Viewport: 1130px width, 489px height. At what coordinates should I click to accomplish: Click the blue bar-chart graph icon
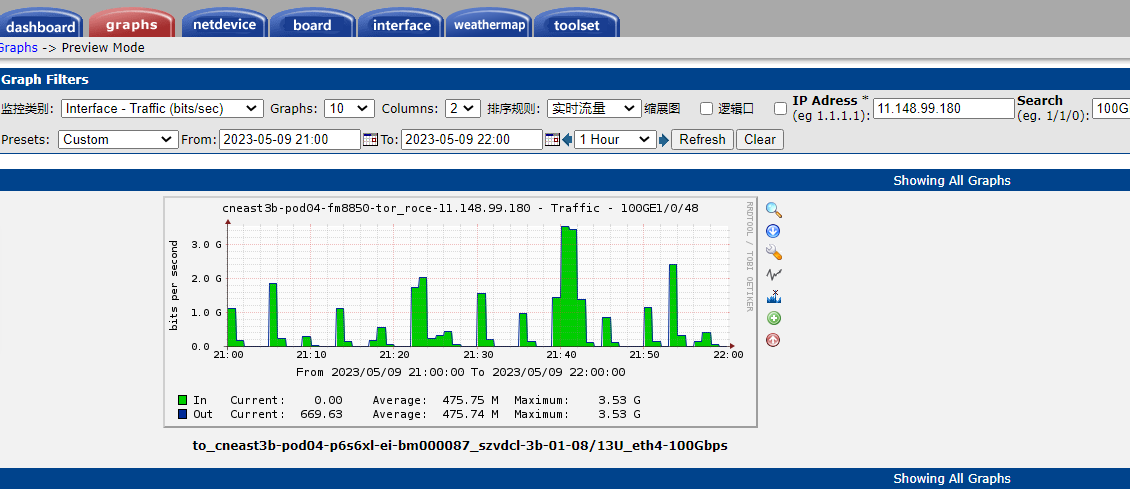pyautogui.click(x=774, y=296)
